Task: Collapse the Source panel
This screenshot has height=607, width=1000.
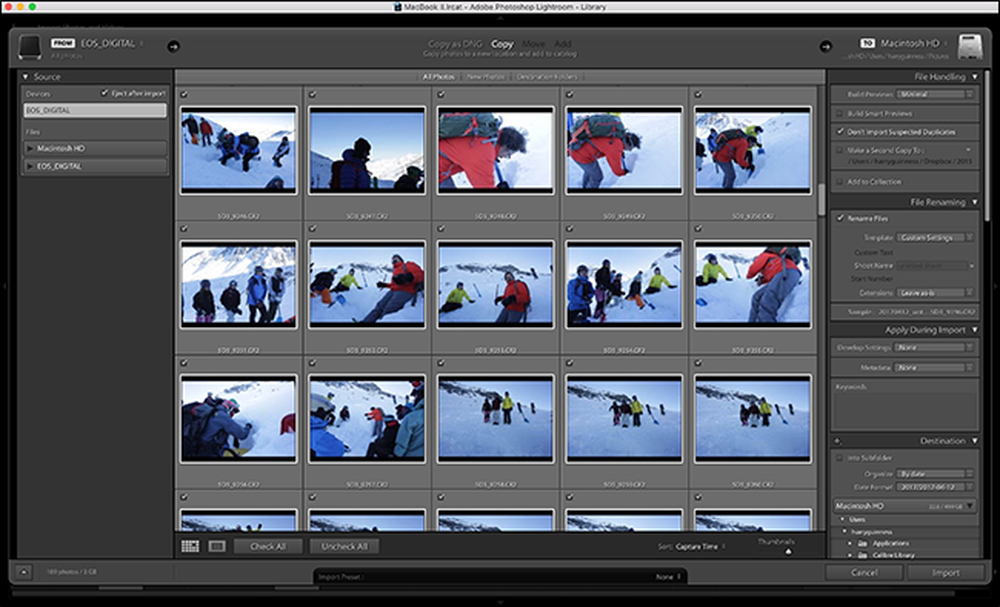Action: [x=26, y=77]
